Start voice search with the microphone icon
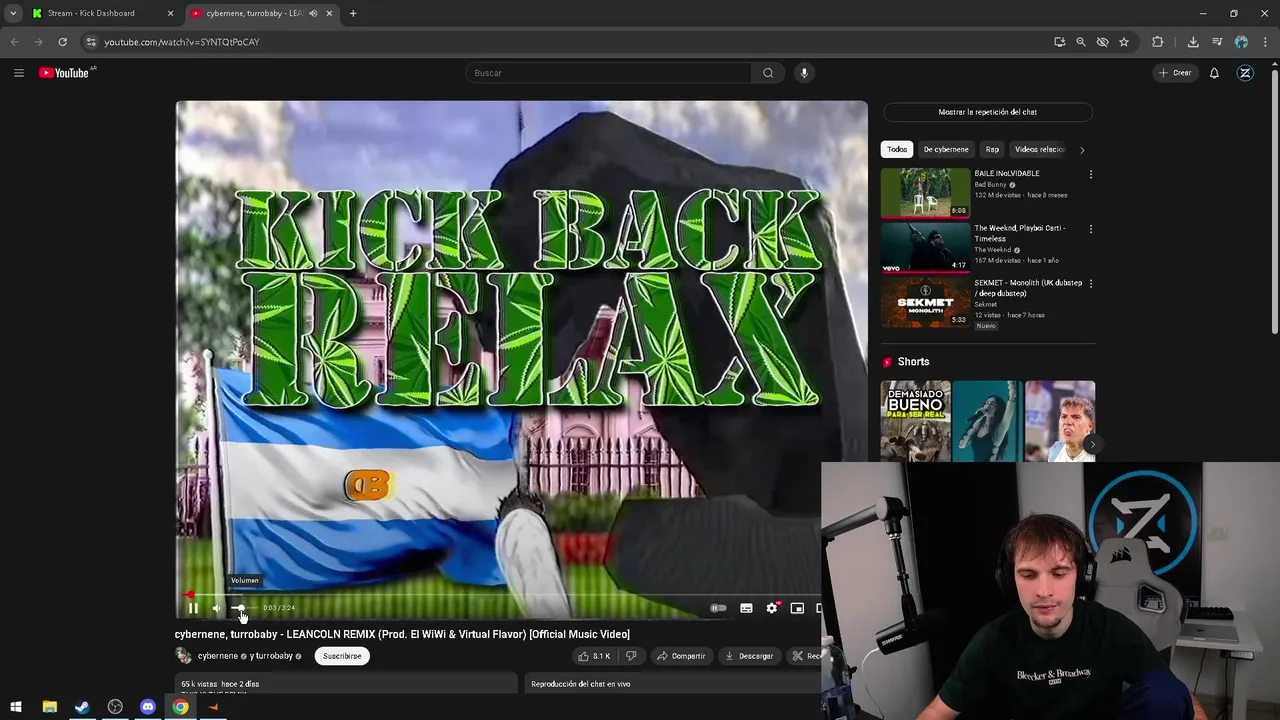Viewport: 1280px width, 720px height. pyautogui.click(x=803, y=73)
